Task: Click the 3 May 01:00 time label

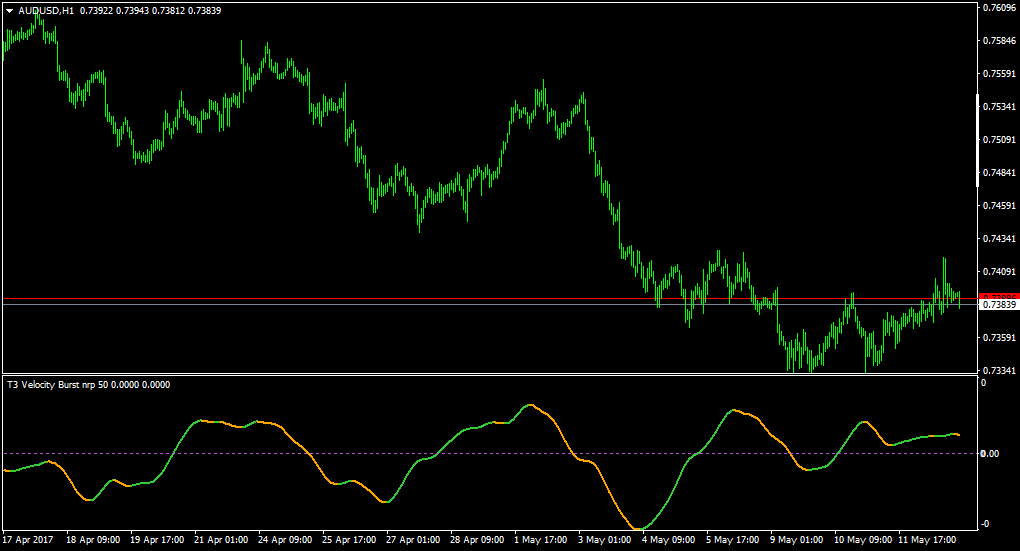Action: 605,539
